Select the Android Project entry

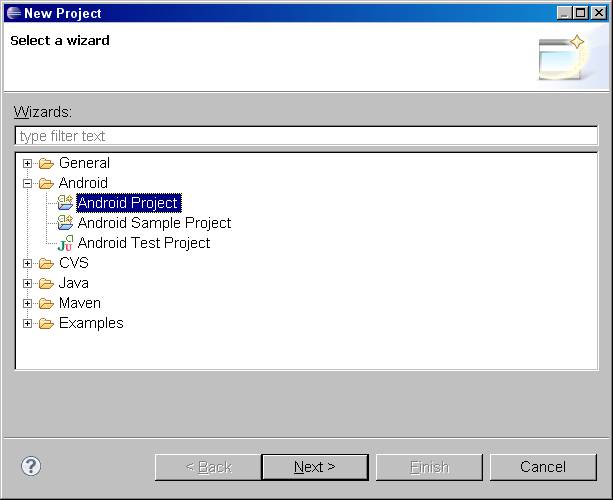click(129, 203)
